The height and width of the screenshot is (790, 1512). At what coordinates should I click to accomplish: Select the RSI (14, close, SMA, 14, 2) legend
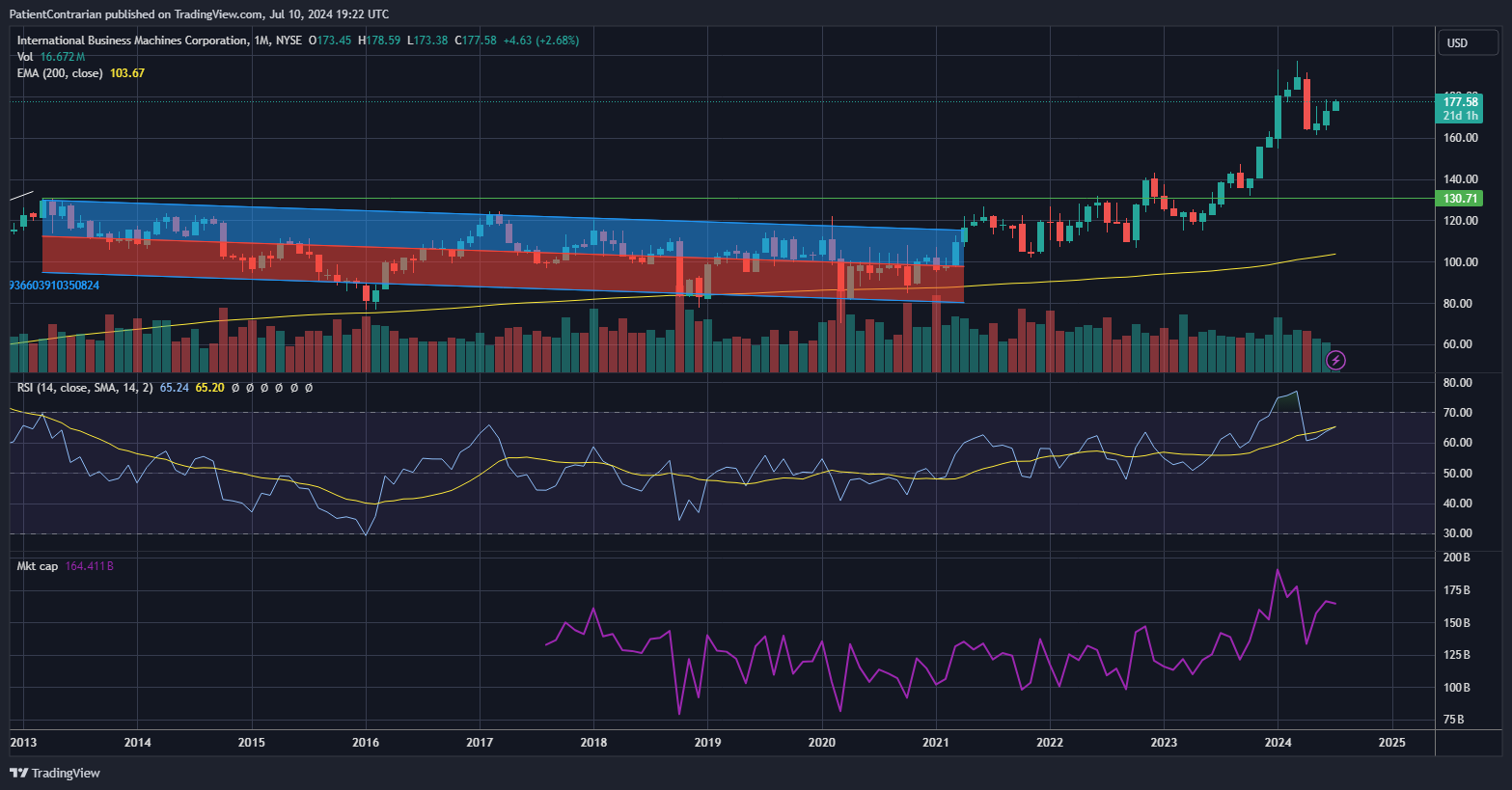click(x=85, y=388)
